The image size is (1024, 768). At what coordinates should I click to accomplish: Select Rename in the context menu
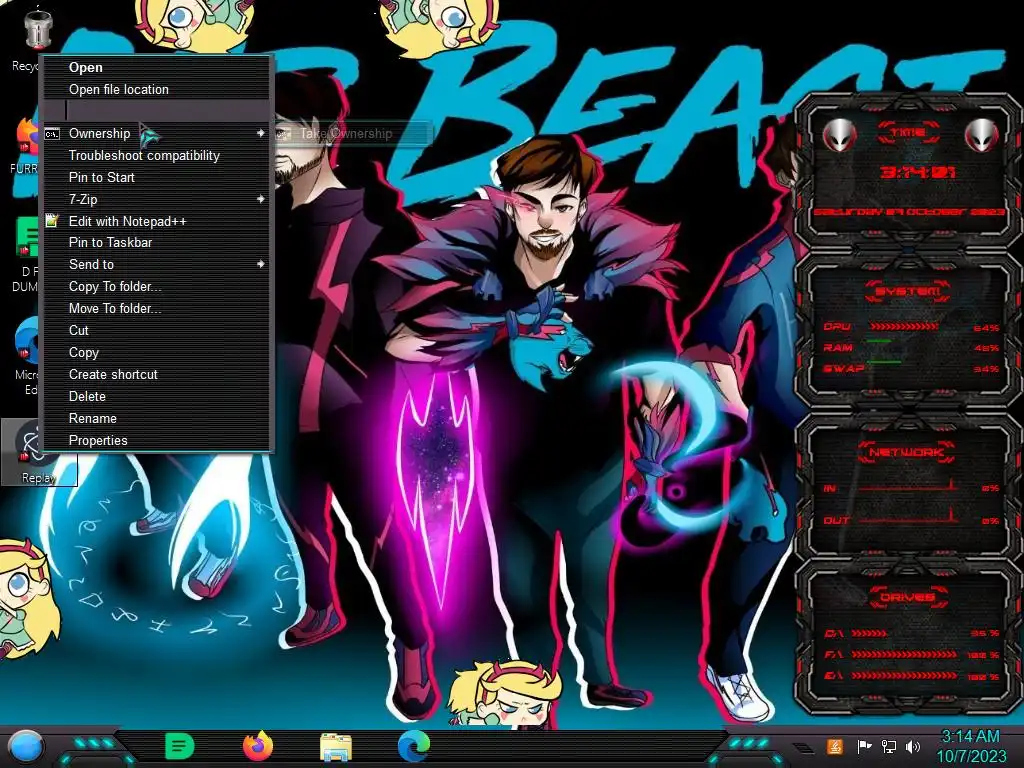tap(157, 419)
